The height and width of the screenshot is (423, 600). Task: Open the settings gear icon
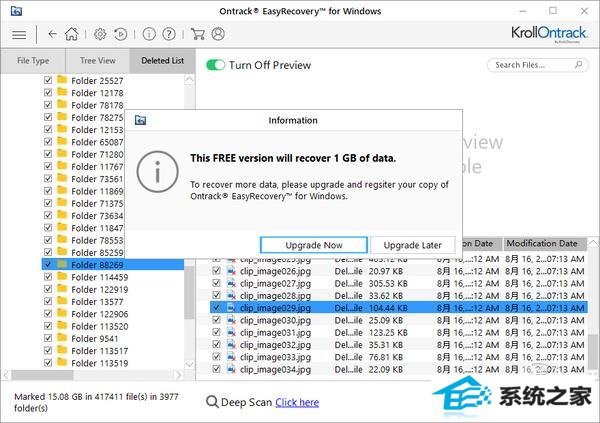[x=100, y=34]
